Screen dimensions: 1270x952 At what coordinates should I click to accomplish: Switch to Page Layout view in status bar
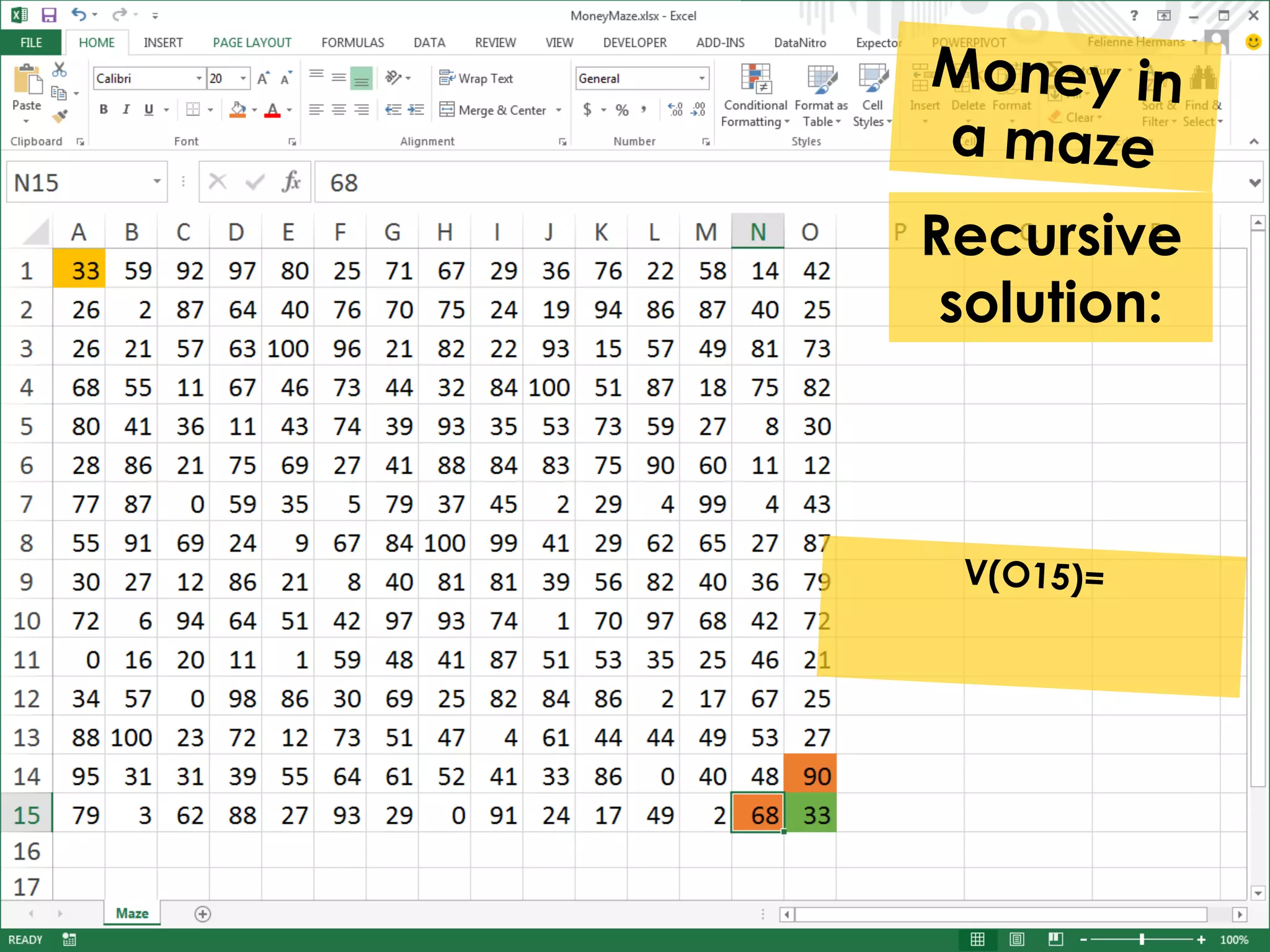1017,940
